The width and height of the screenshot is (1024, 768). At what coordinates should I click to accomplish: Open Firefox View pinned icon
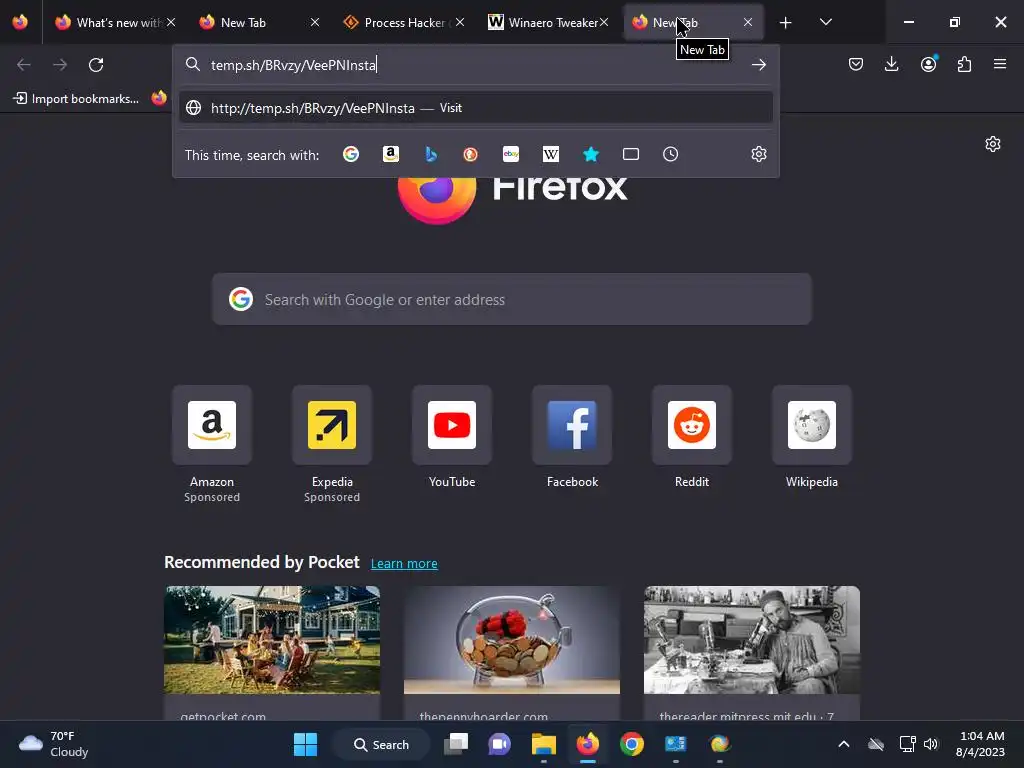pos(20,22)
